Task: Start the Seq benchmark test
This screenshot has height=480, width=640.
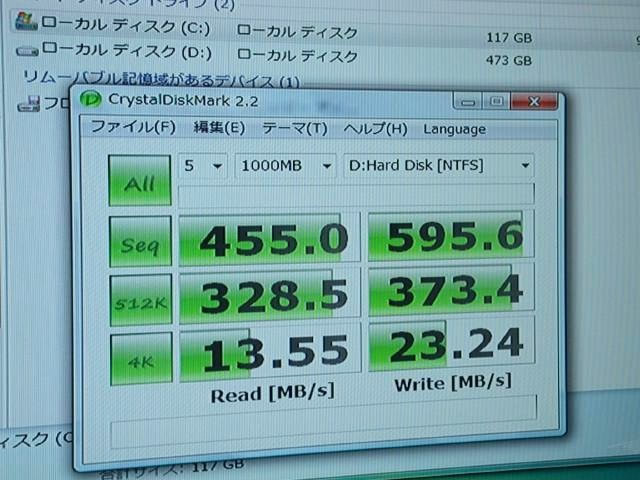Action: (x=140, y=241)
